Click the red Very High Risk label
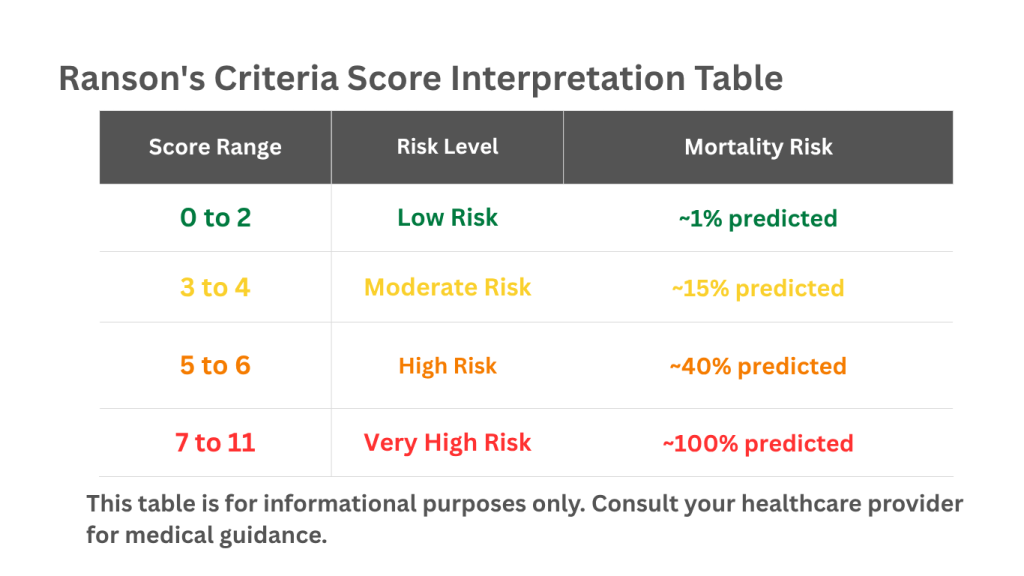1024x576 pixels. coord(447,443)
